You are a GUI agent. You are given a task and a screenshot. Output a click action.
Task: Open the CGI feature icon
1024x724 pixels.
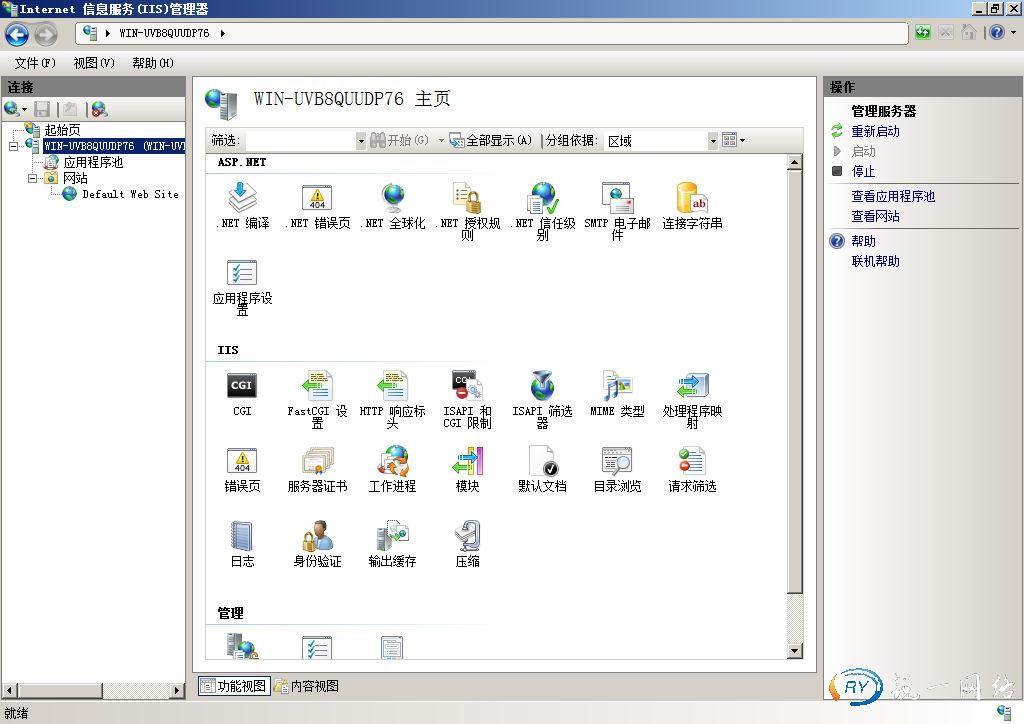pos(242,386)
